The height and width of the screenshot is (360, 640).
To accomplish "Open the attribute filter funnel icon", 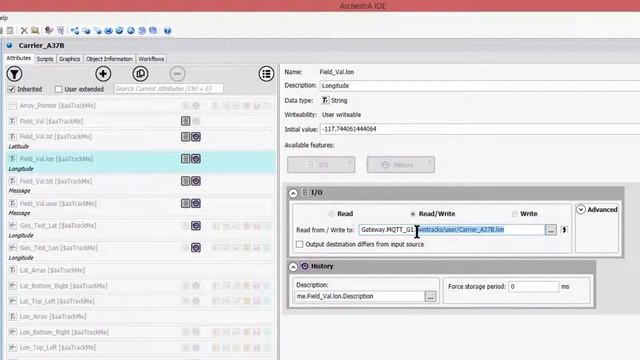I will pyautogui.click(x=15, y=74).
